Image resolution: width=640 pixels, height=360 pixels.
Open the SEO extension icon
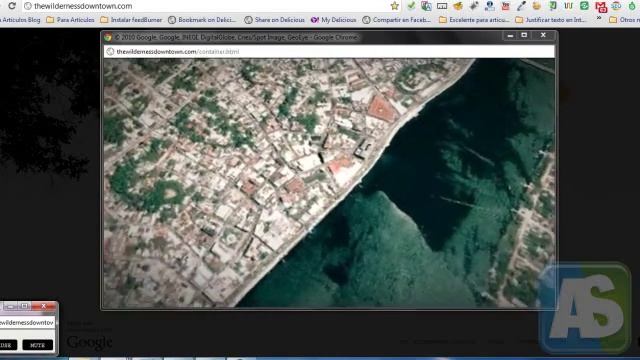tap(616, 6)
